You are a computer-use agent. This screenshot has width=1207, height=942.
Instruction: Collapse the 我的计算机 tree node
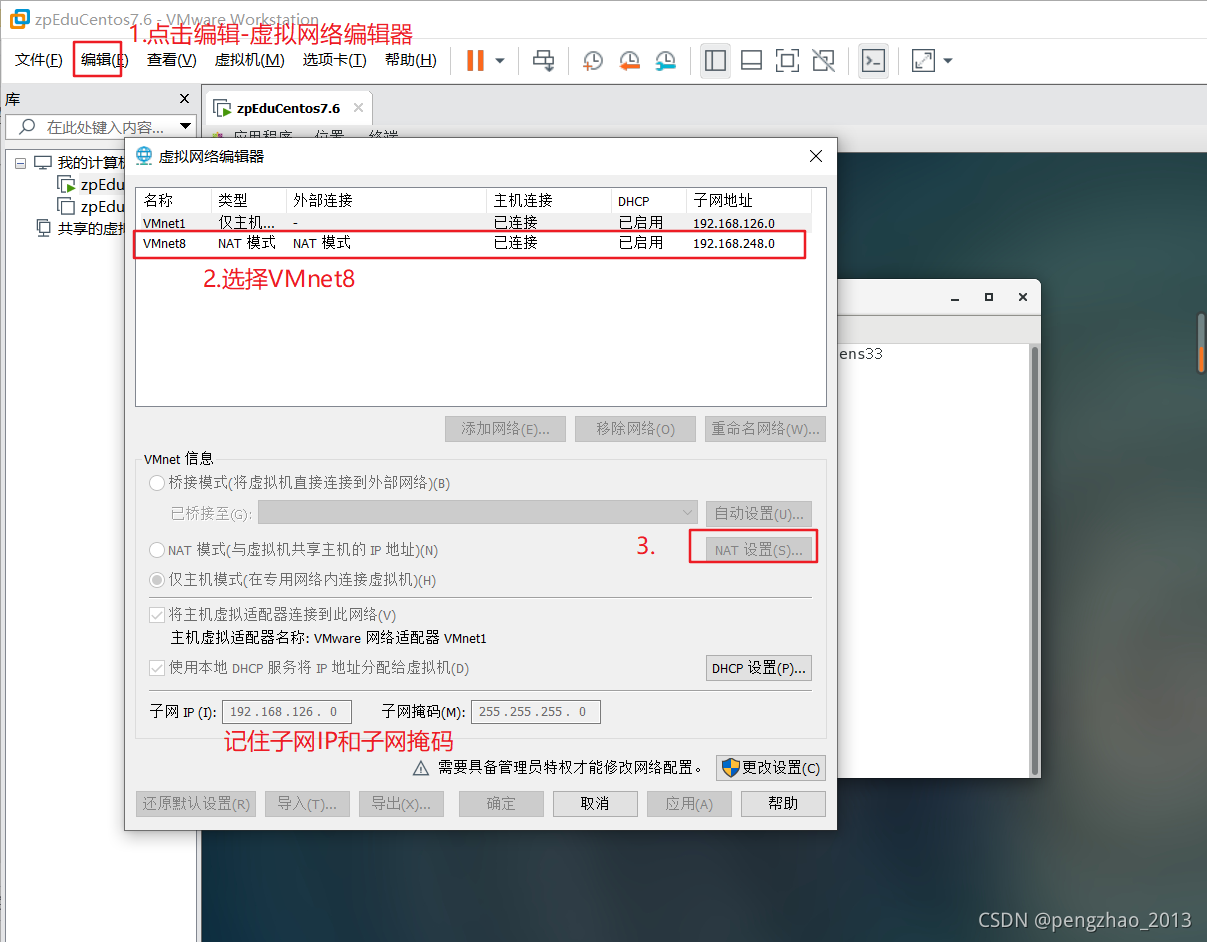point(20,163)
